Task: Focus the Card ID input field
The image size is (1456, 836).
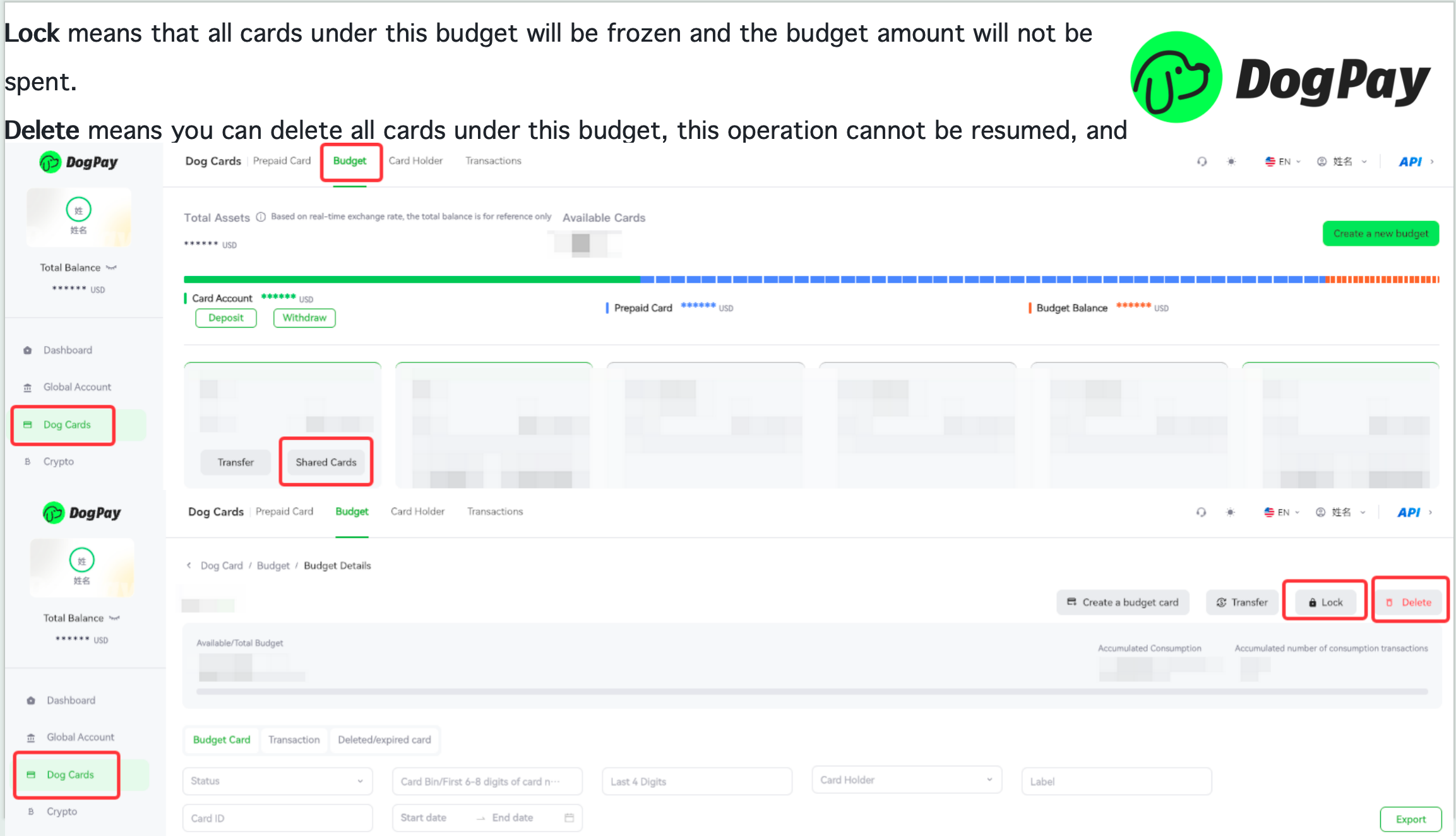Action: (x=278, y=818)
